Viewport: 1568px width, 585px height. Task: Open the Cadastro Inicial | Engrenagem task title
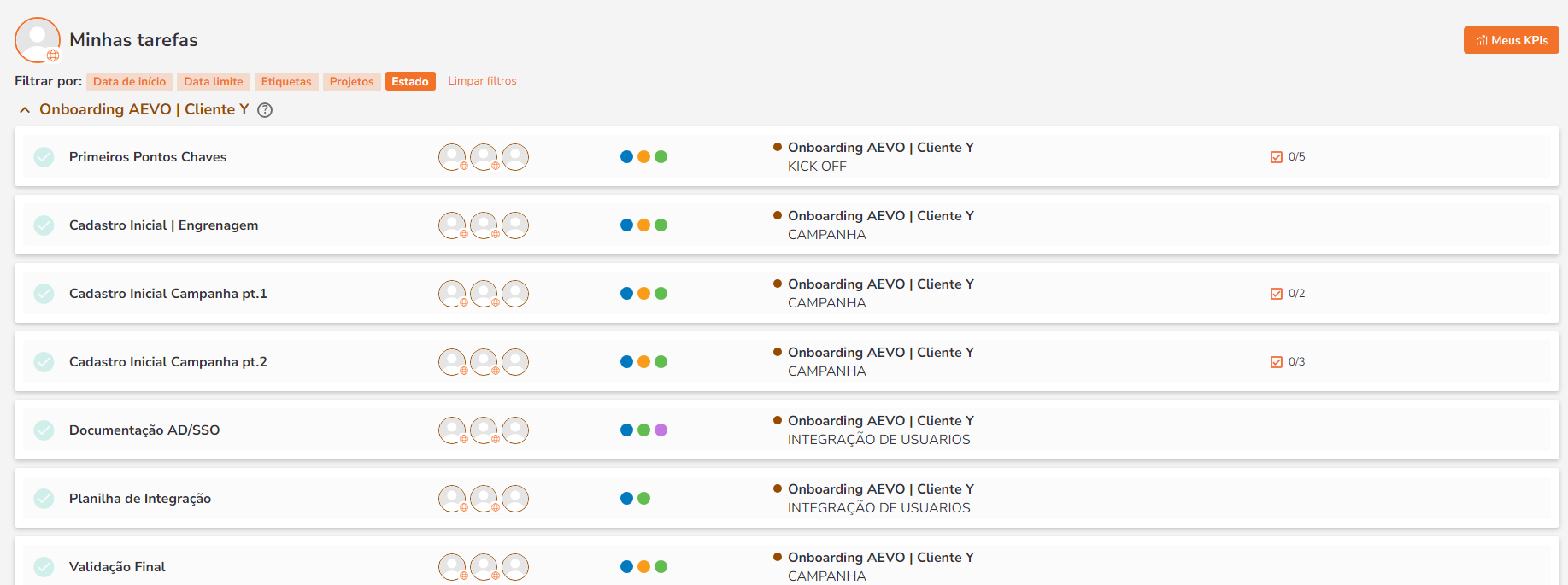[163, 225]
